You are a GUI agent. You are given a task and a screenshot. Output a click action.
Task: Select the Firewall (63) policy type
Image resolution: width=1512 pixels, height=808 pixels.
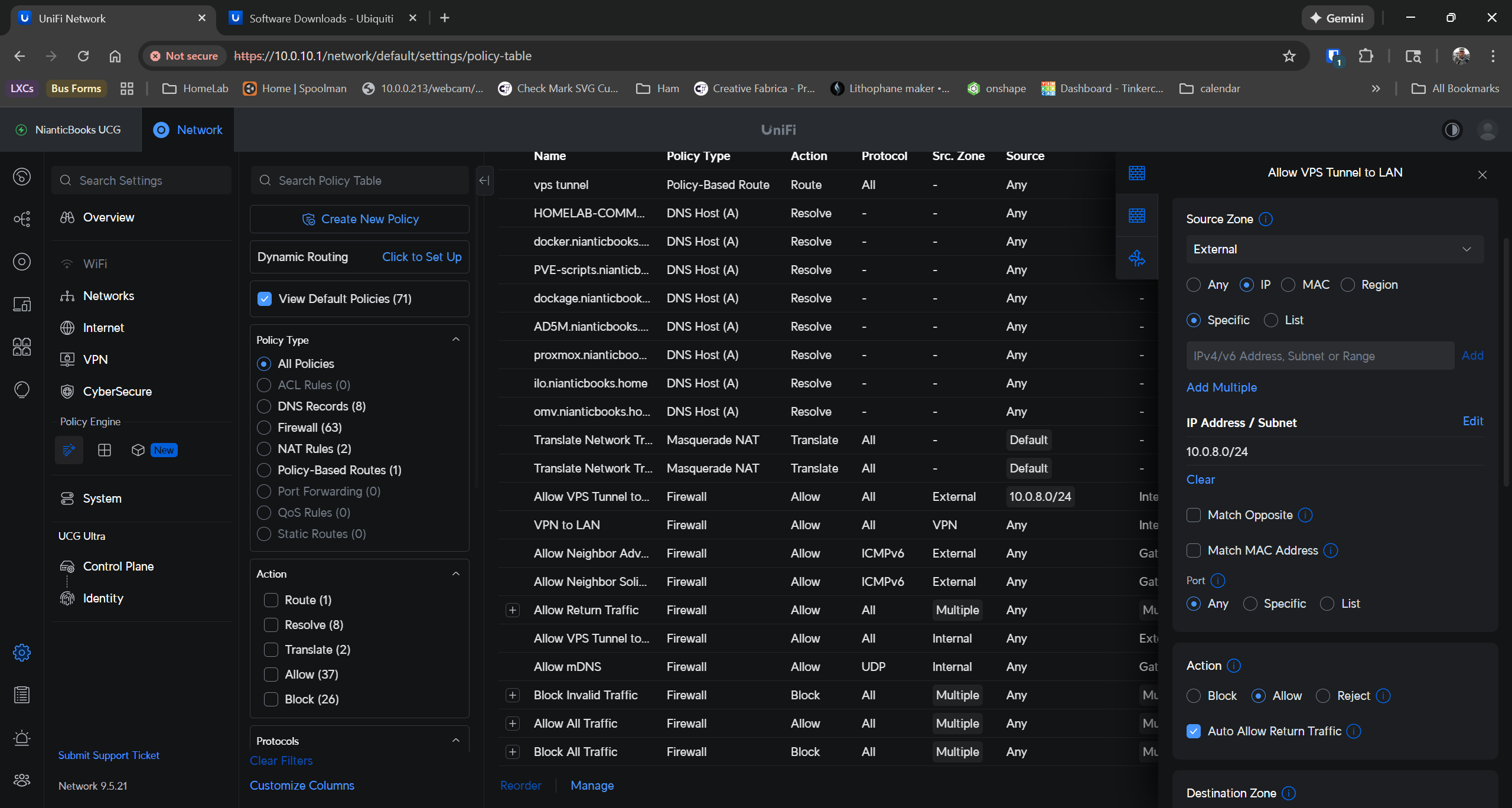tap(264, 428)
